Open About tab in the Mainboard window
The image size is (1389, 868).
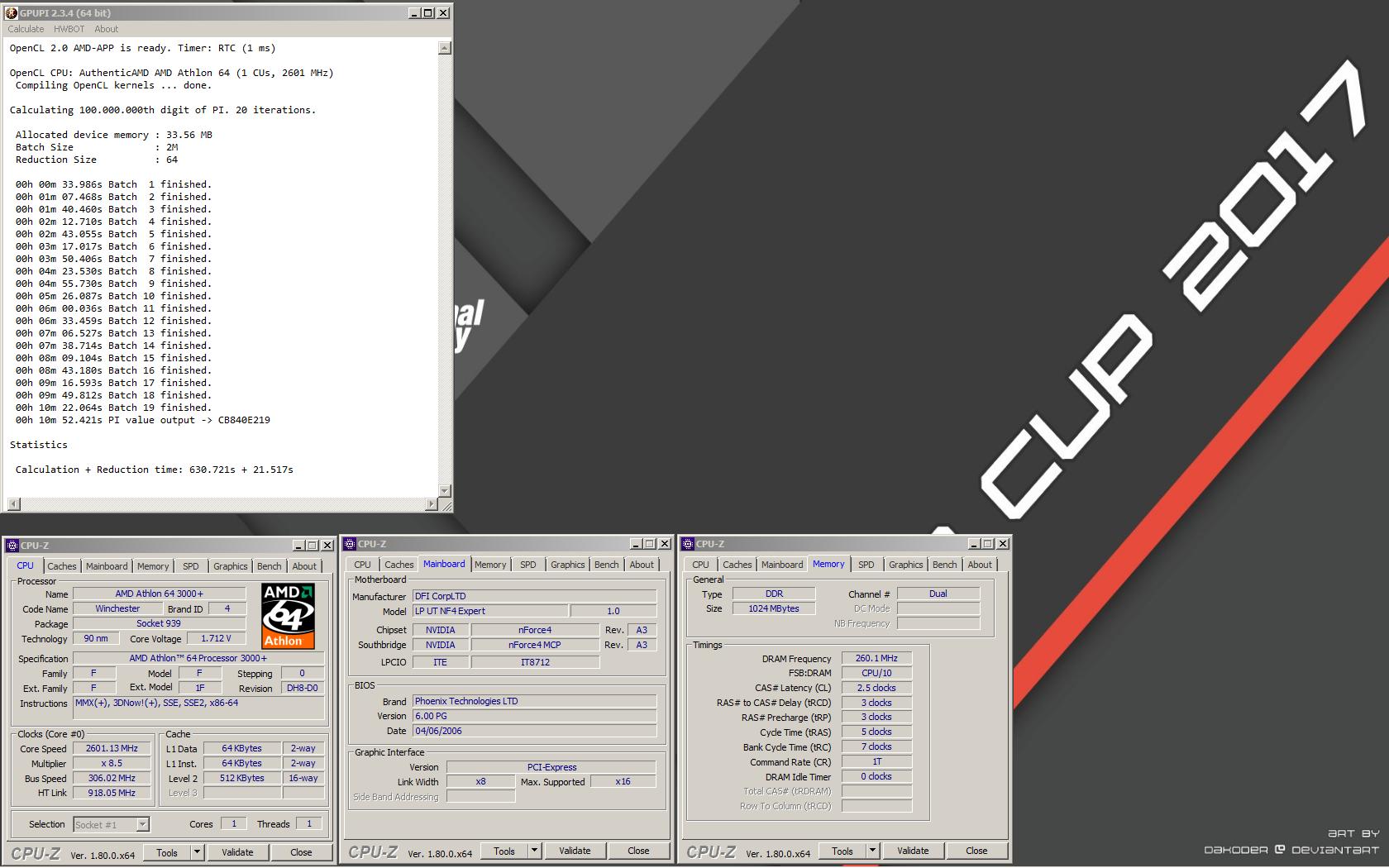tap(642, 565)
